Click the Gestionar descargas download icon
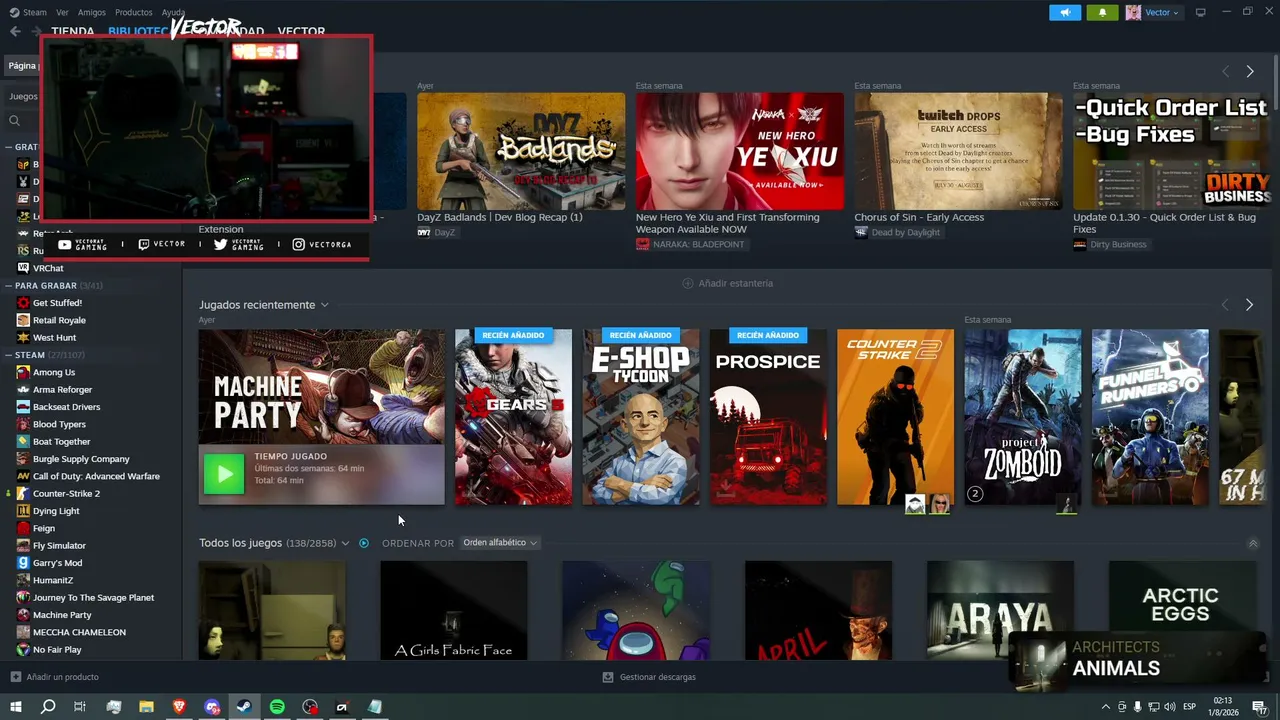 [607, 677]
